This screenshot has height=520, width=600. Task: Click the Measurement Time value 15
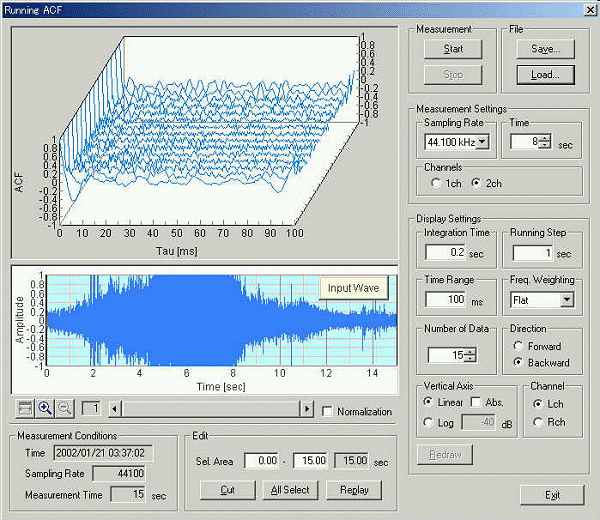128,494
